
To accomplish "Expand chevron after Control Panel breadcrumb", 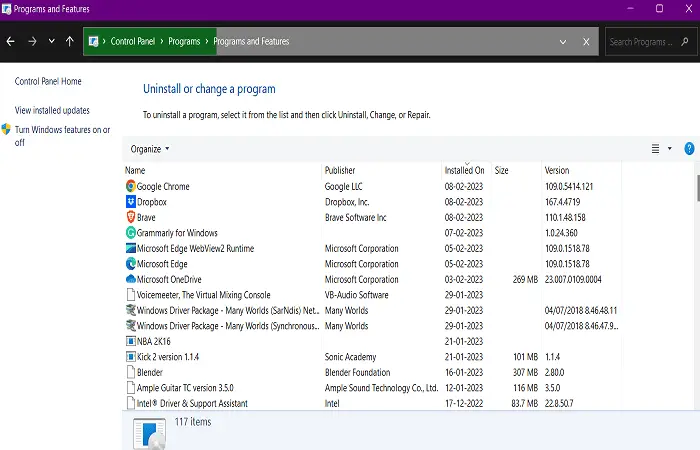I will coord(162,42).
